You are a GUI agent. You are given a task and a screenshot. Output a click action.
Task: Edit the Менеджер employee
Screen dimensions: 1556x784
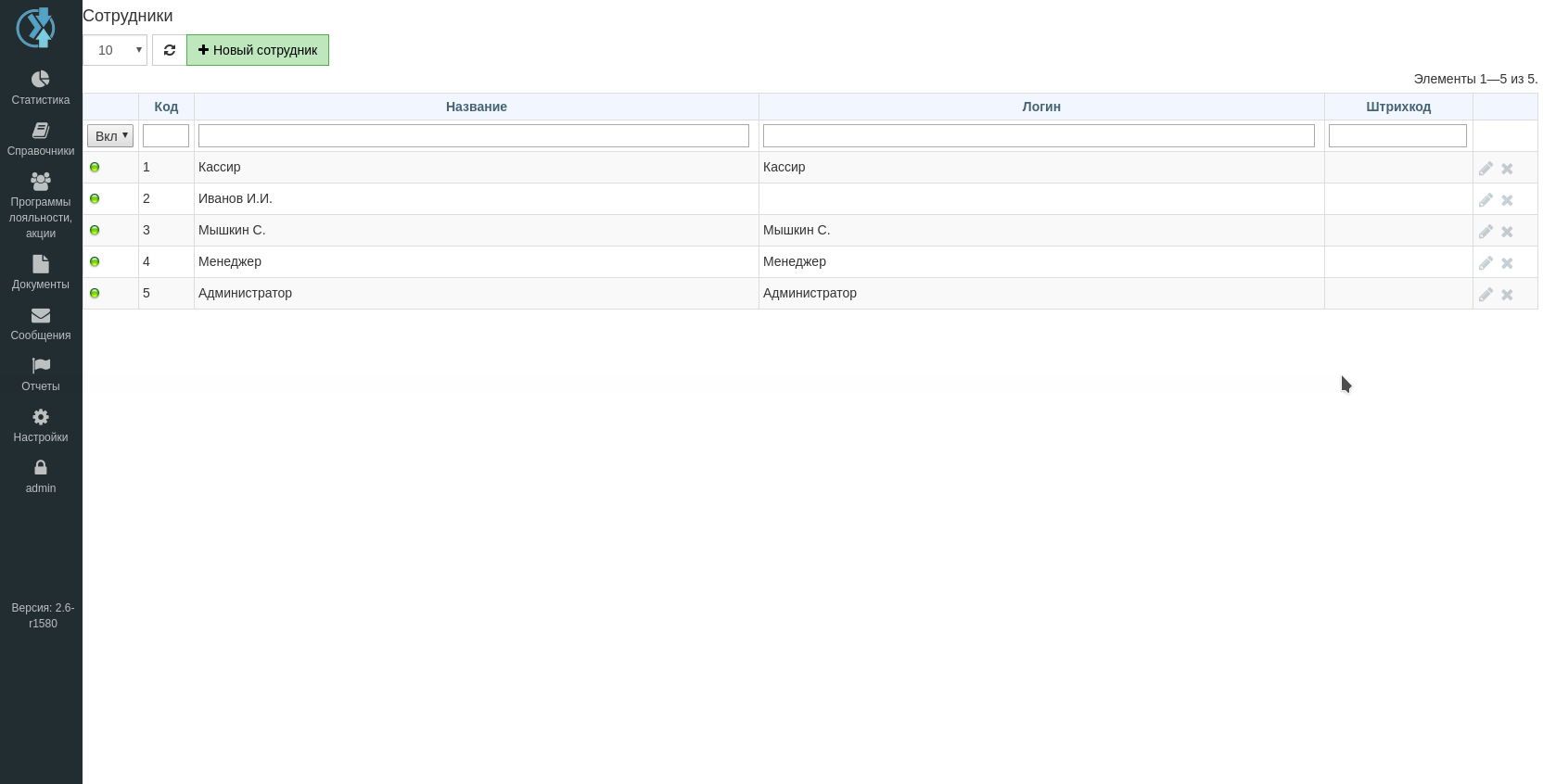(1486, 262)
